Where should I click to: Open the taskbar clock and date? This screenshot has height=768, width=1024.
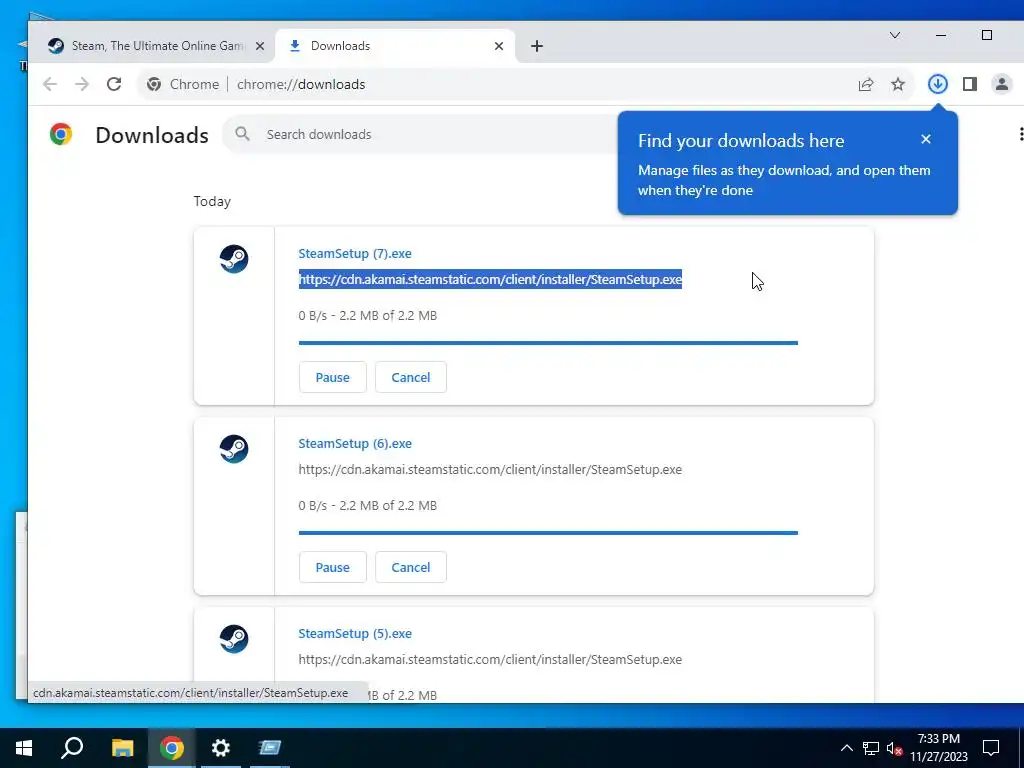tap(939, 748)
